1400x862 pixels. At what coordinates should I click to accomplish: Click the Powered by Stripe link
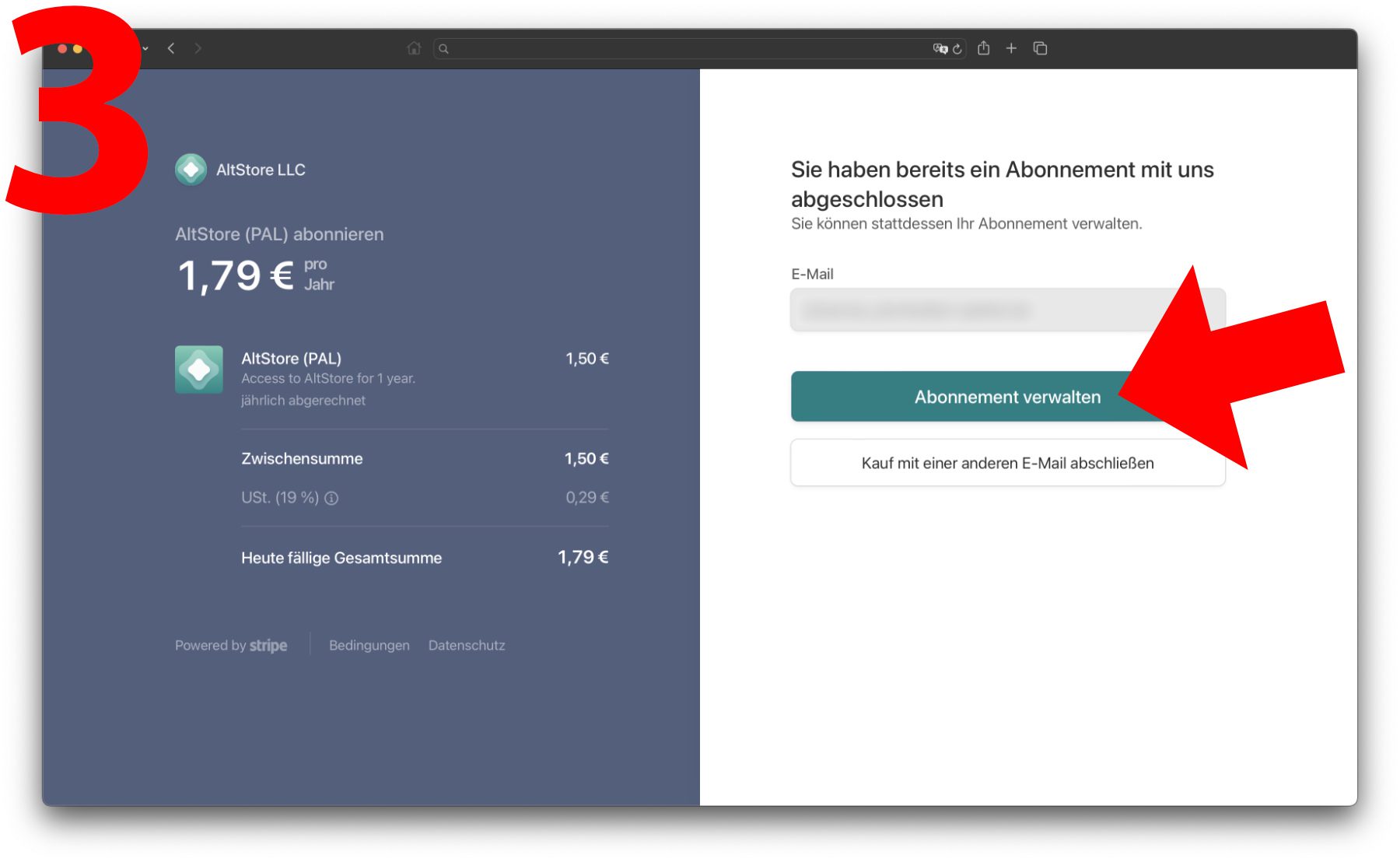[x=231, y=645]
